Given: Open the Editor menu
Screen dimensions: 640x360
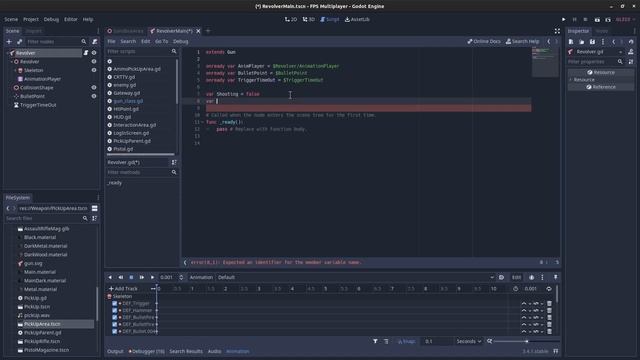Looking at the screenshot, I should [x=71, y=19].
